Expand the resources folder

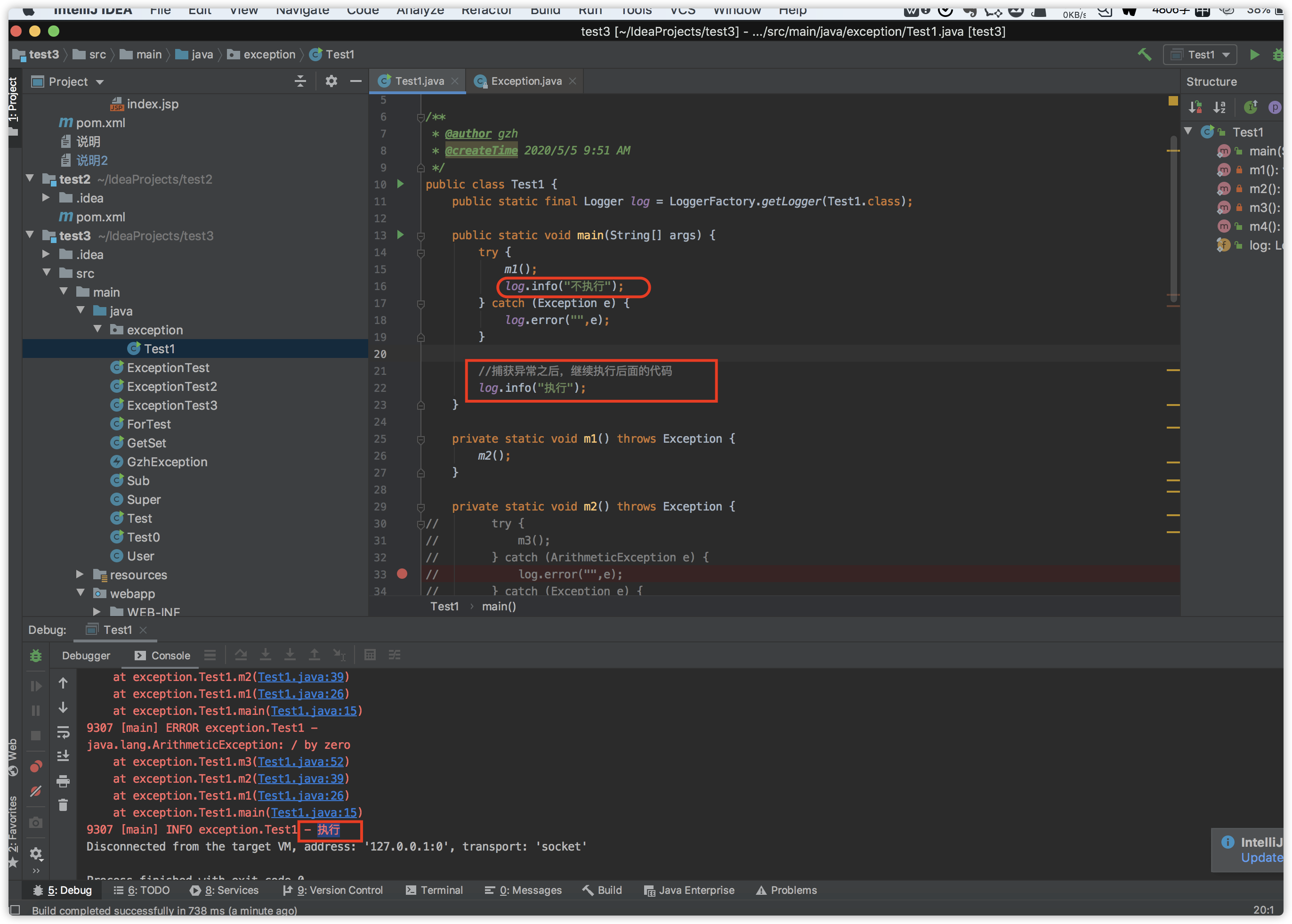(80, 575)
